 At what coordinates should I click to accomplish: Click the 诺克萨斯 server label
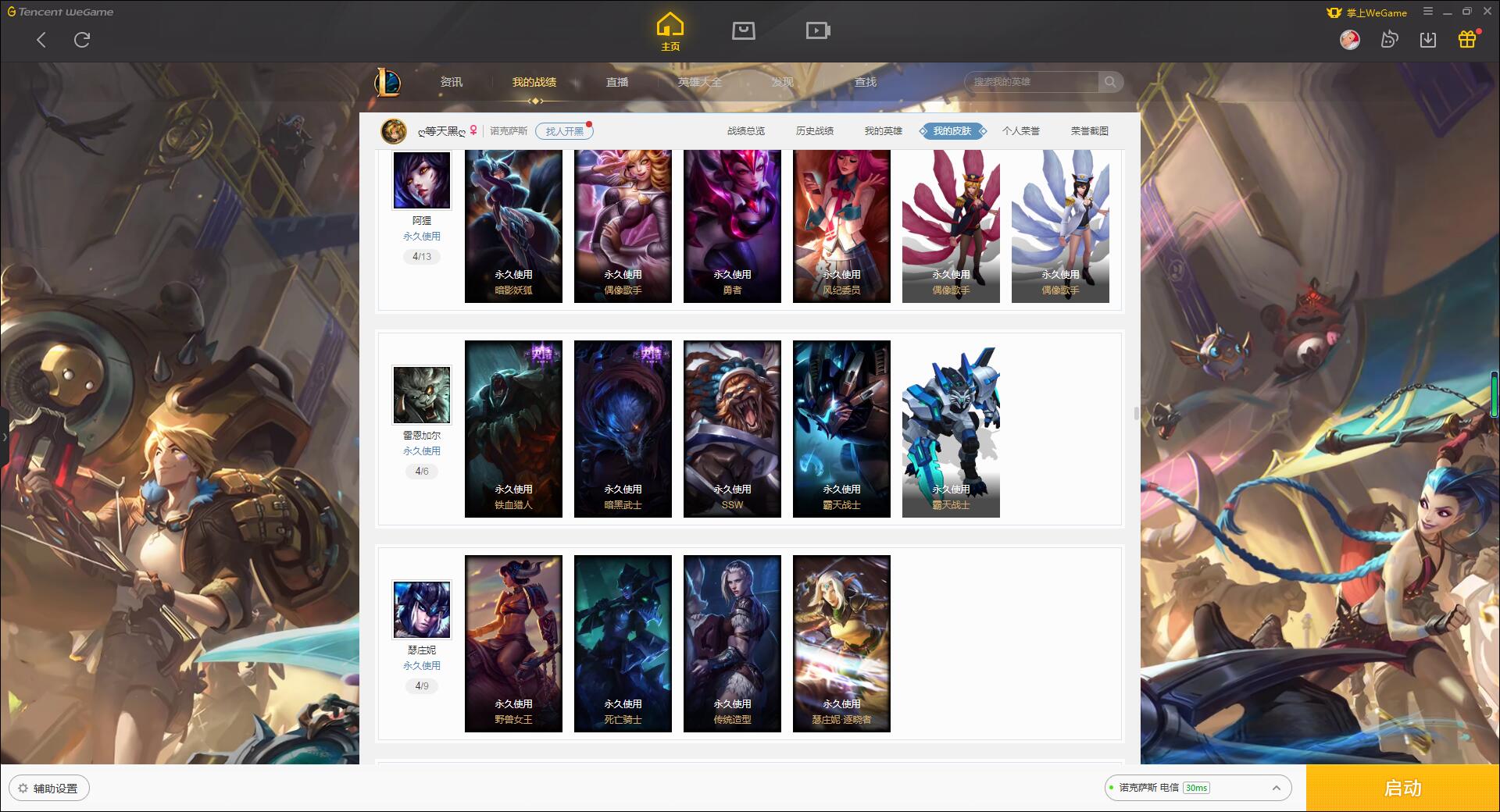coord(509,131)
